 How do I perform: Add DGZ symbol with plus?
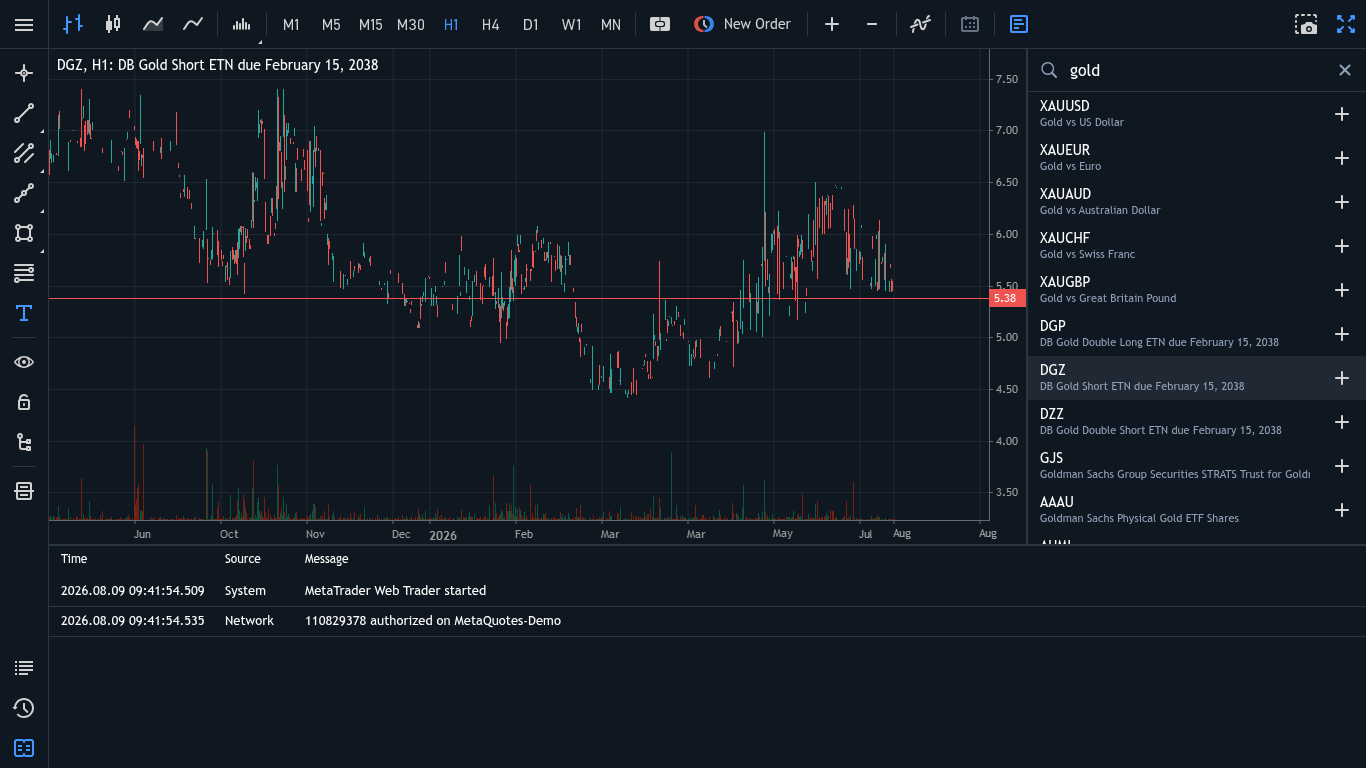tap(1342, 378)
